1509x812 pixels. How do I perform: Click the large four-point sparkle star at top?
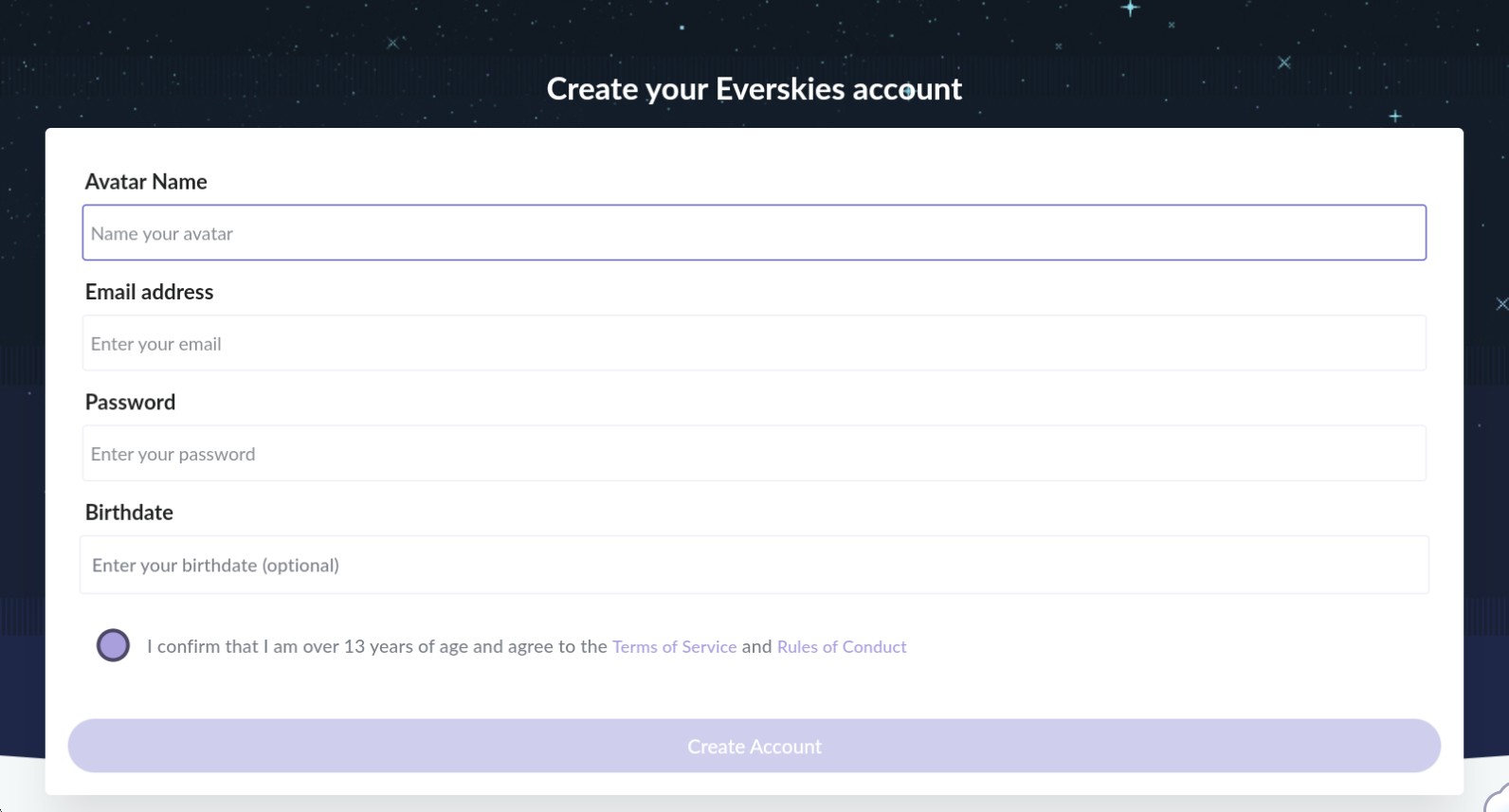point(1130,9)
